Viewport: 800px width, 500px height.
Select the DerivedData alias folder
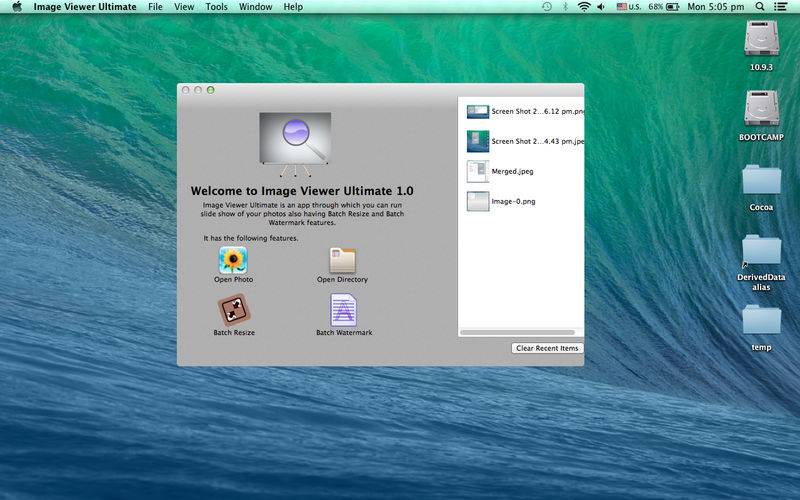tap(761, 249)
